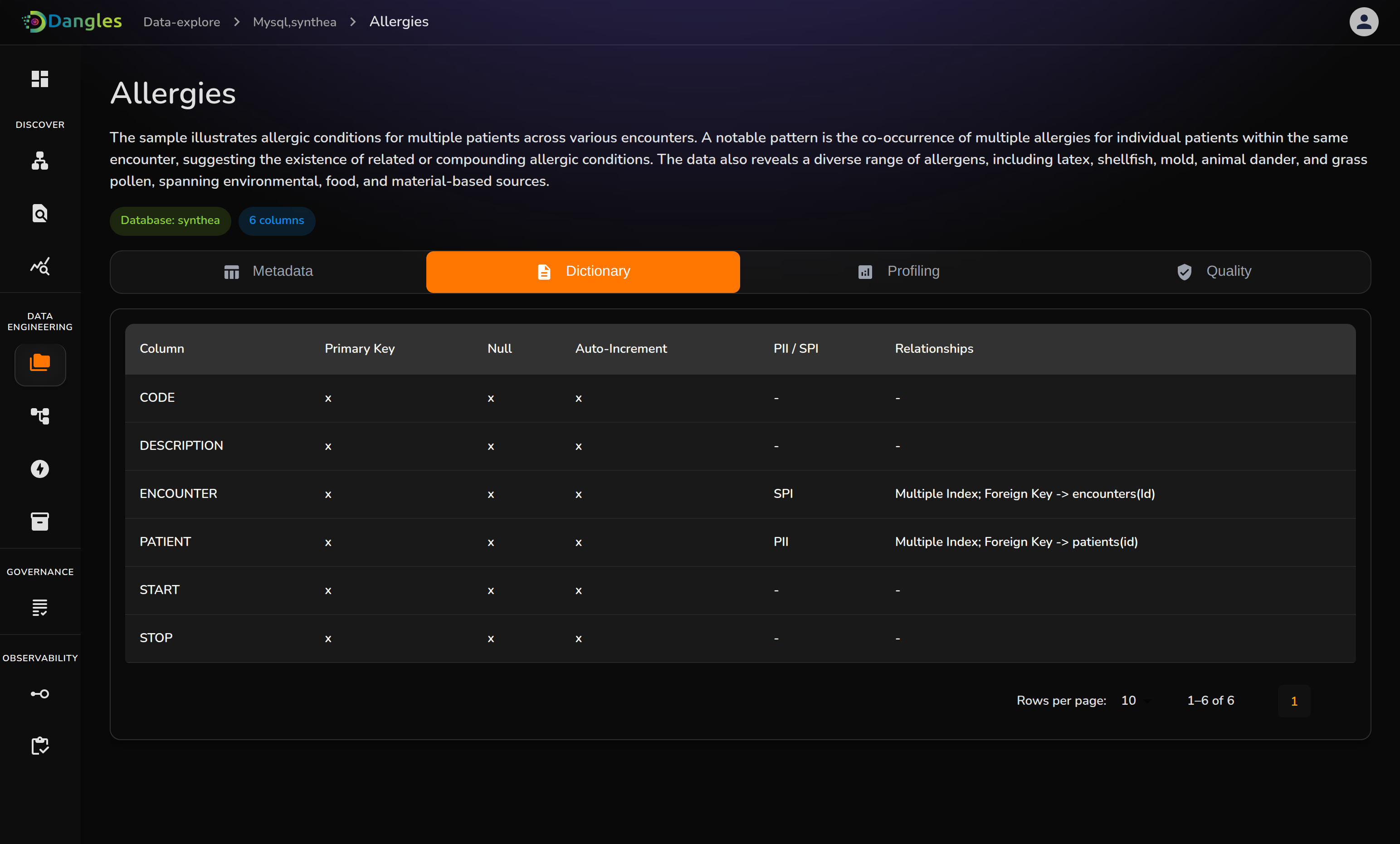The image size is (1400, 844).
Task: Click the governance checklist icon
Action: [x=40, y=608]
